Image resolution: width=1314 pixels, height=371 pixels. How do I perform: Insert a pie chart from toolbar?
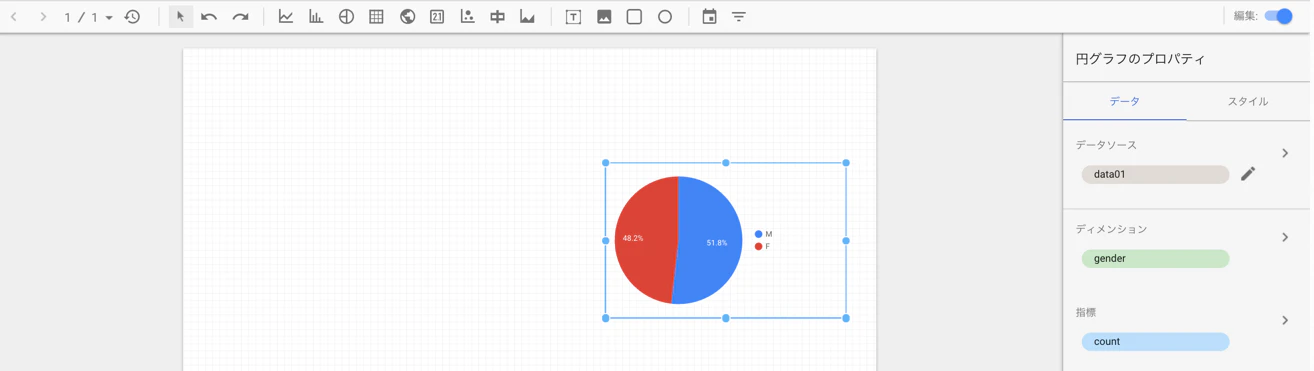click(346, 17)
